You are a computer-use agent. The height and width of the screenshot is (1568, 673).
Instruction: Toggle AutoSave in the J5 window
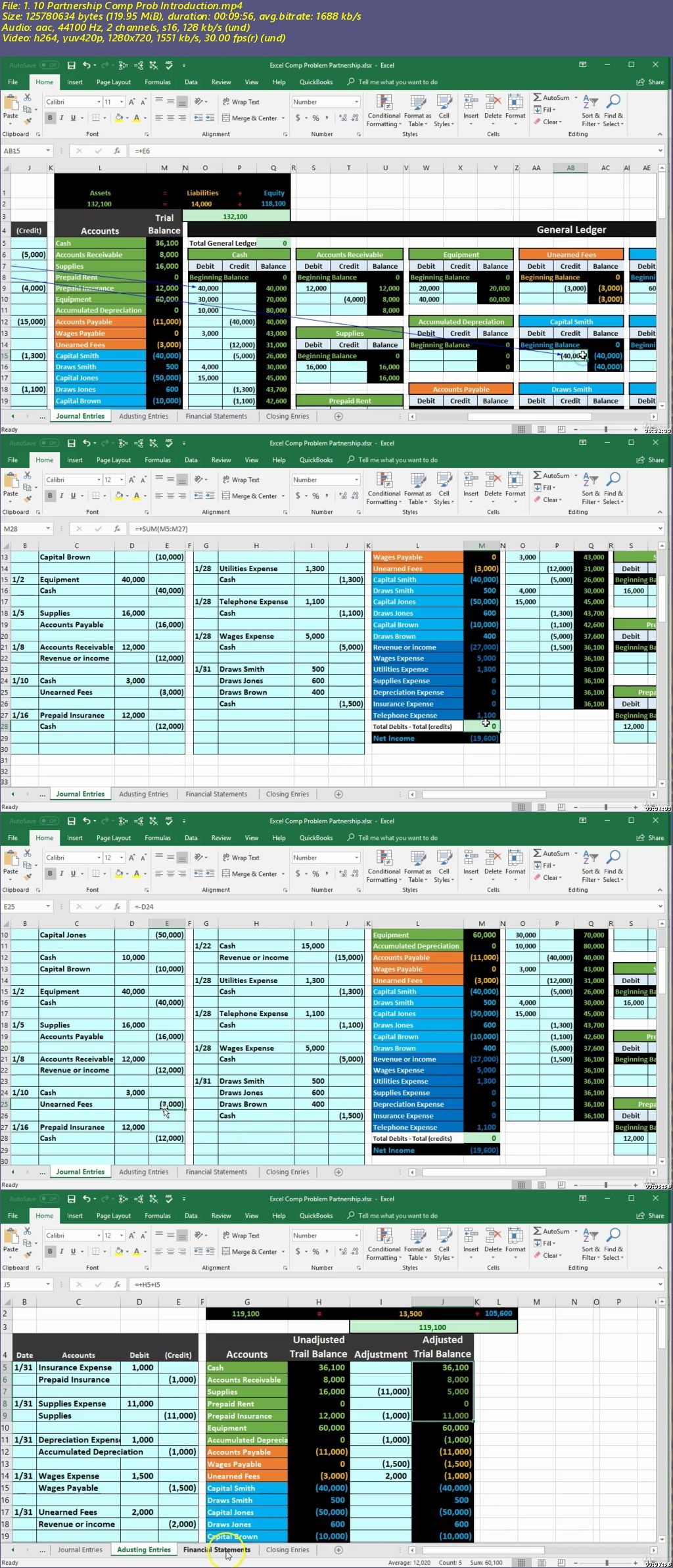[34, 1199]
